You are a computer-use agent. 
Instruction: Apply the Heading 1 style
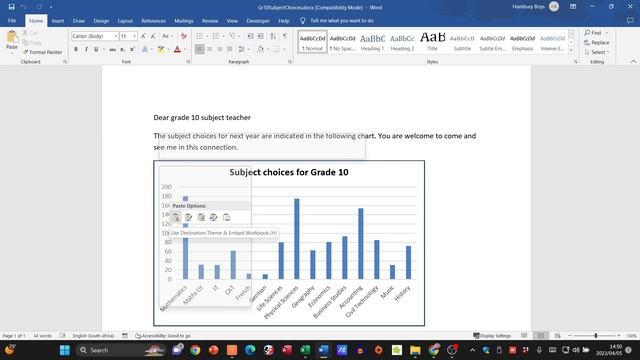[372, 42]
